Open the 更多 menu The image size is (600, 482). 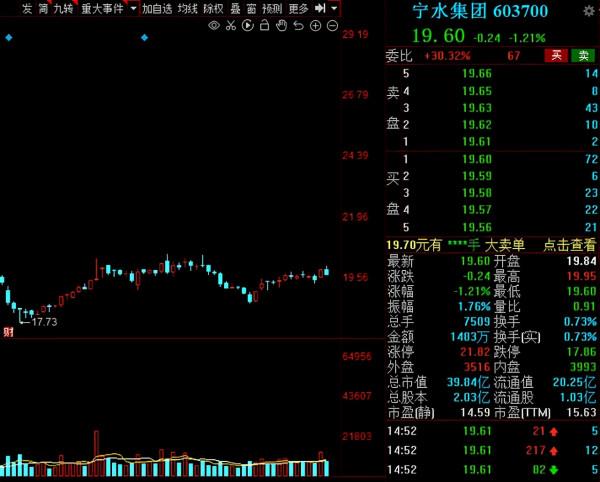coord(298,8)
